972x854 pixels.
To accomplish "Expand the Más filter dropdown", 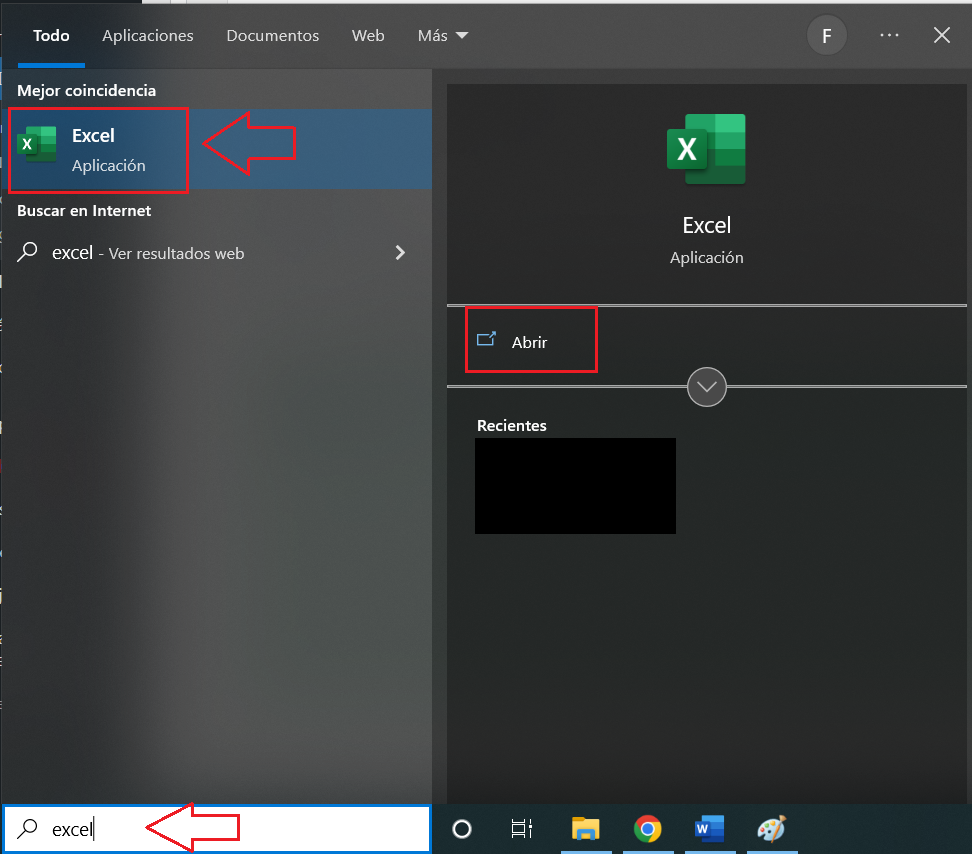I will point(443,35).
